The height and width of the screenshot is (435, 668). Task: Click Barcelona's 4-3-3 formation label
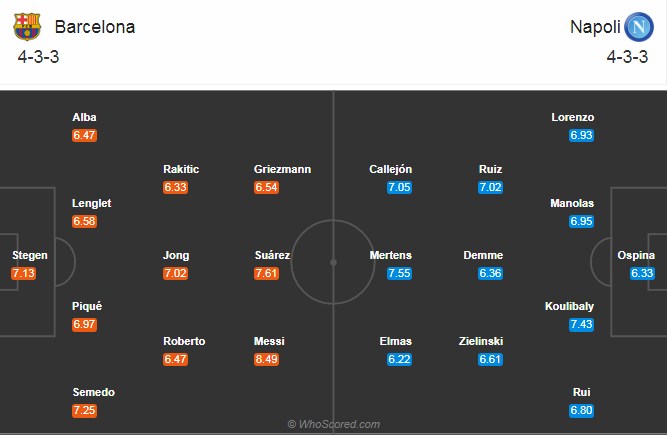tap(38, 57)
